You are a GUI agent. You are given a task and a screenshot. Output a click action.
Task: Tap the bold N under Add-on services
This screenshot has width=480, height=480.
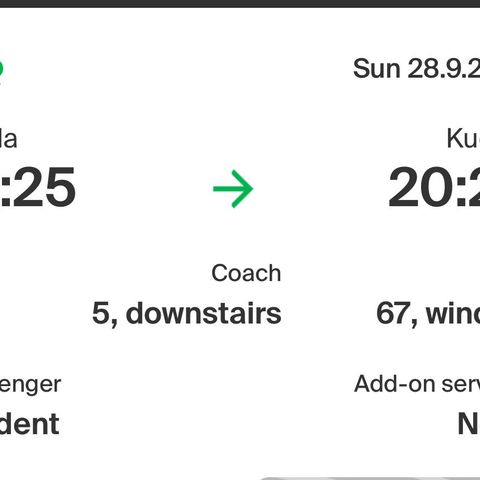pos(469,424)
